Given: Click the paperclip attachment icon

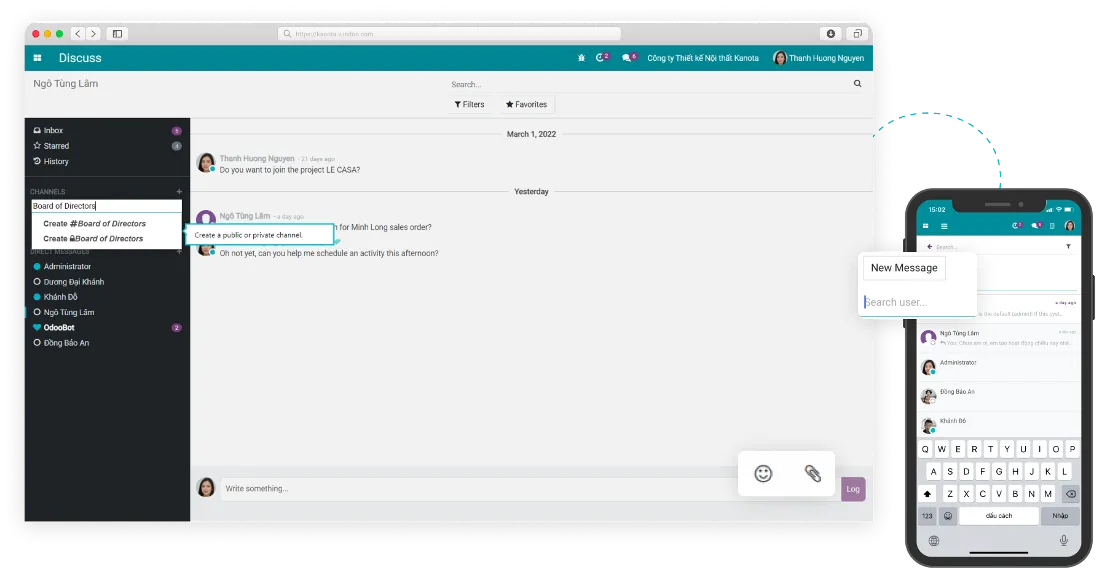Looking at the screenshot, I should [x=813, y=474].
